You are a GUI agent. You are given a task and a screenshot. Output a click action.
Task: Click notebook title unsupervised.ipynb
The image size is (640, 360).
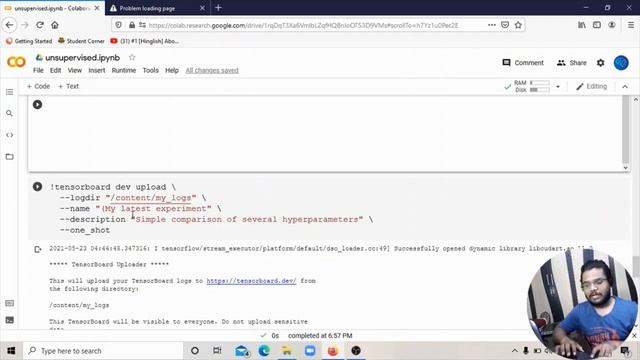tap(82, 58)
